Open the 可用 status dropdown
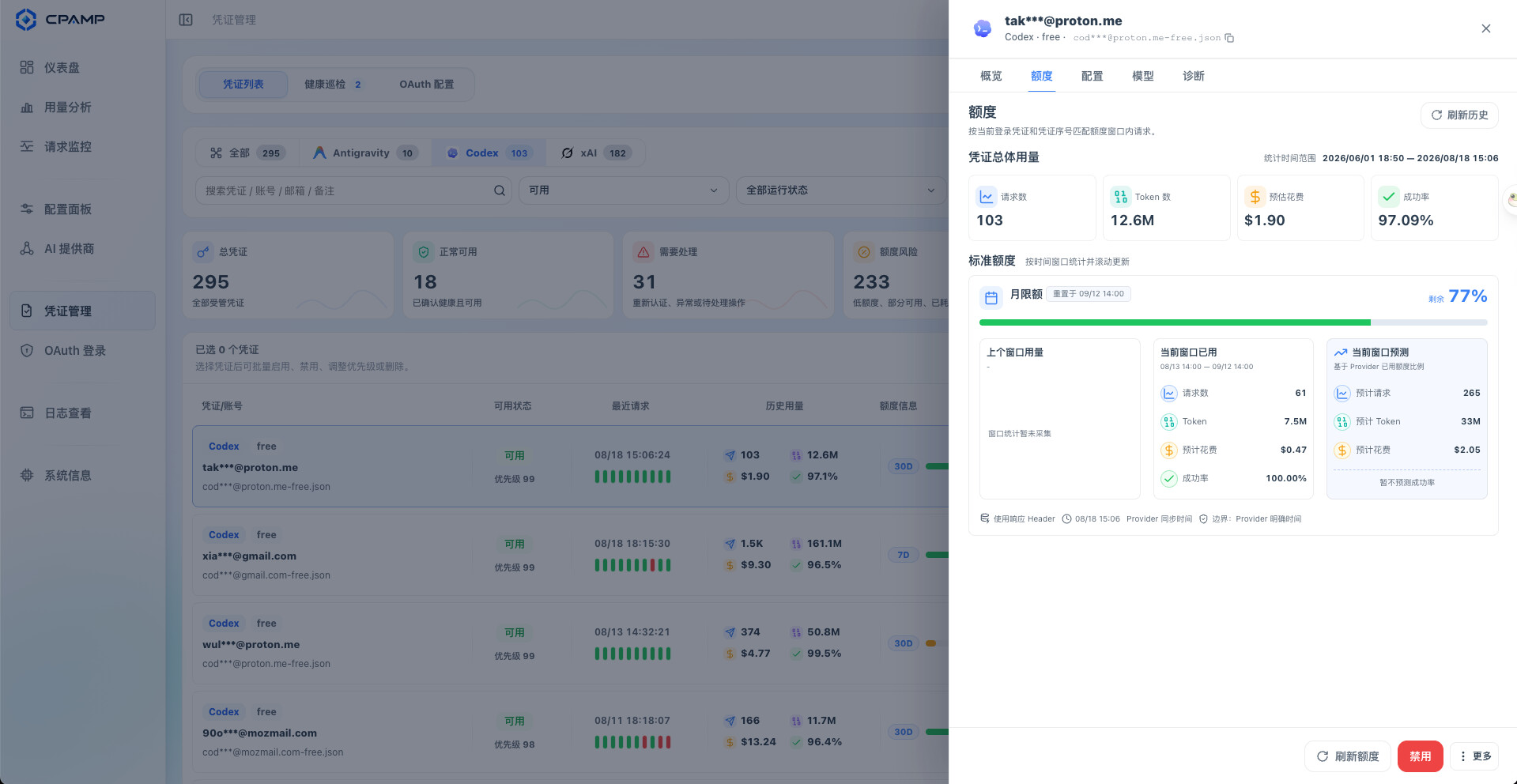The width and height of the screenshot is (1517, 784). click(x=624, y=190)
